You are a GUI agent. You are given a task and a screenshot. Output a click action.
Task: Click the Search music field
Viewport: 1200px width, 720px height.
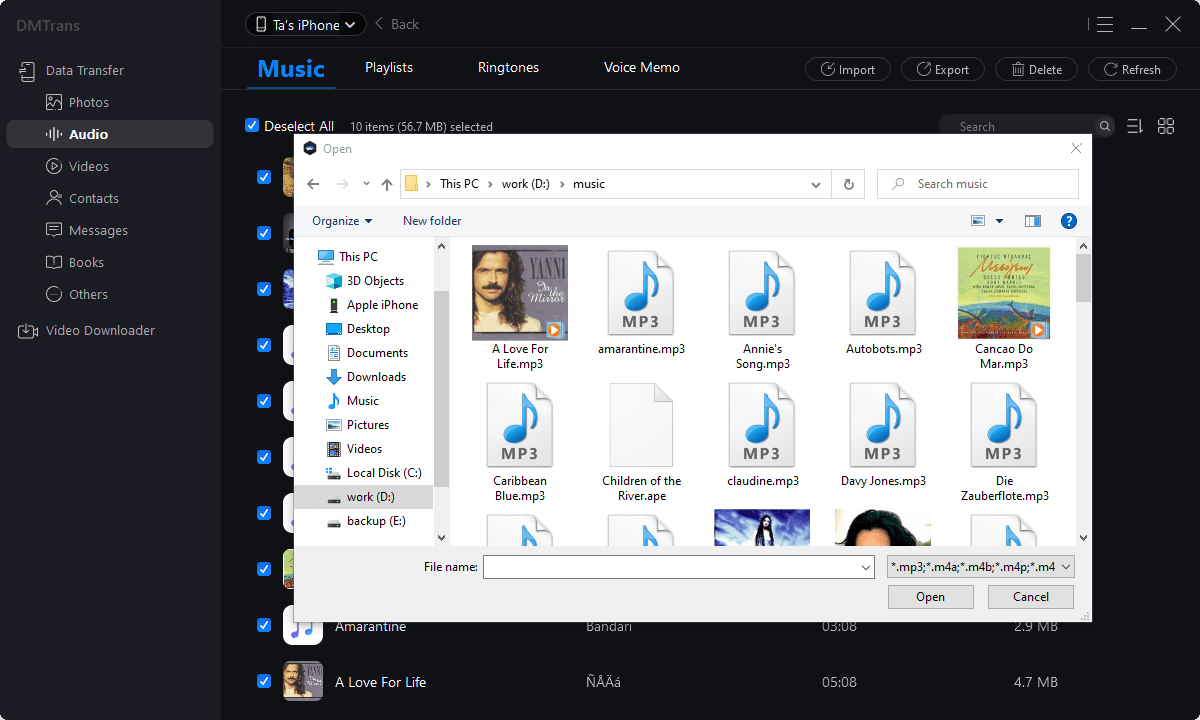pyautogui.click(x=978, y=184)
